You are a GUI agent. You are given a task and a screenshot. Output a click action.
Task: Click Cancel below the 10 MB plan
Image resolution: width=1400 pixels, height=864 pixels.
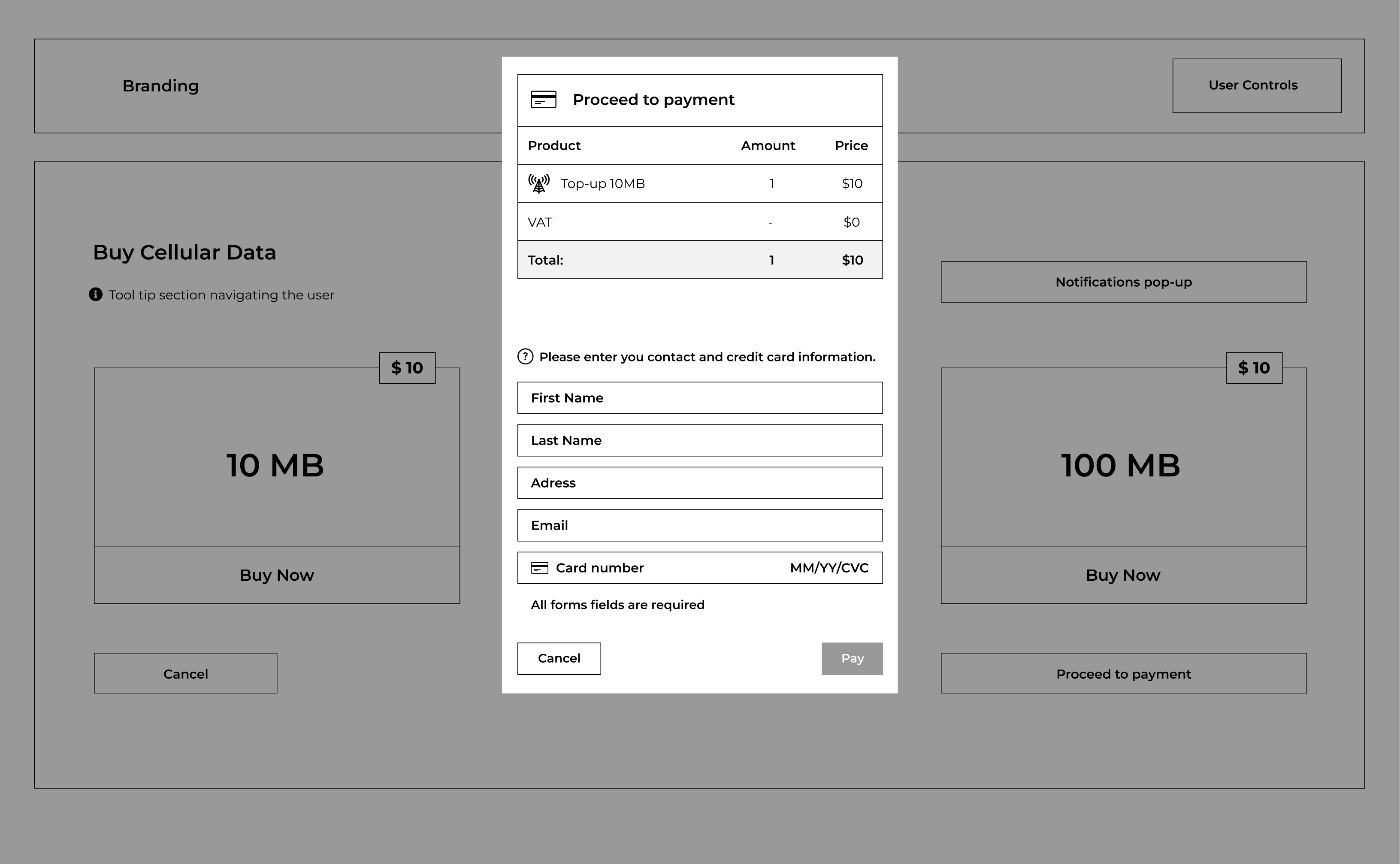pos(185,673)
